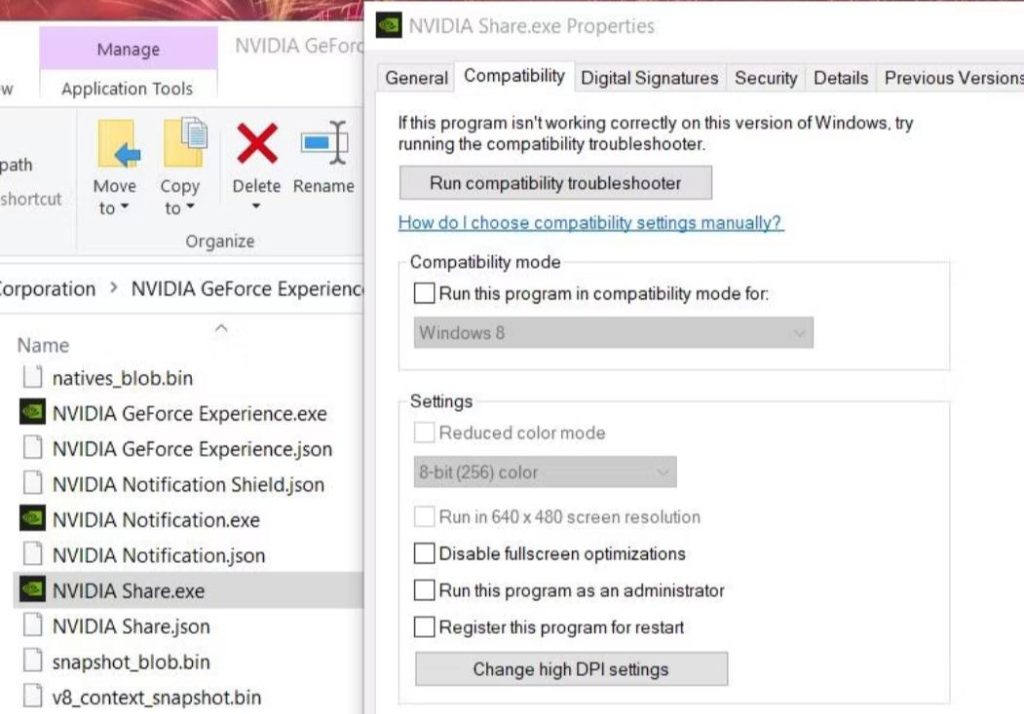The width and height of the screenshot is (1024, 714).
Task: Select snapshot_blob.bin file name
Action: point(131,661)
